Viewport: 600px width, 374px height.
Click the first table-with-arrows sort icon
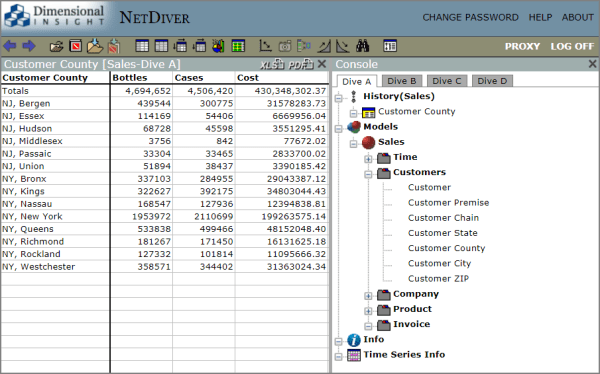click(180, 46)
